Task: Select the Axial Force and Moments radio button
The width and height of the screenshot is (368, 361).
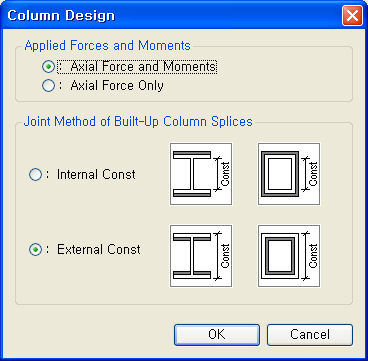Action: 48,67
